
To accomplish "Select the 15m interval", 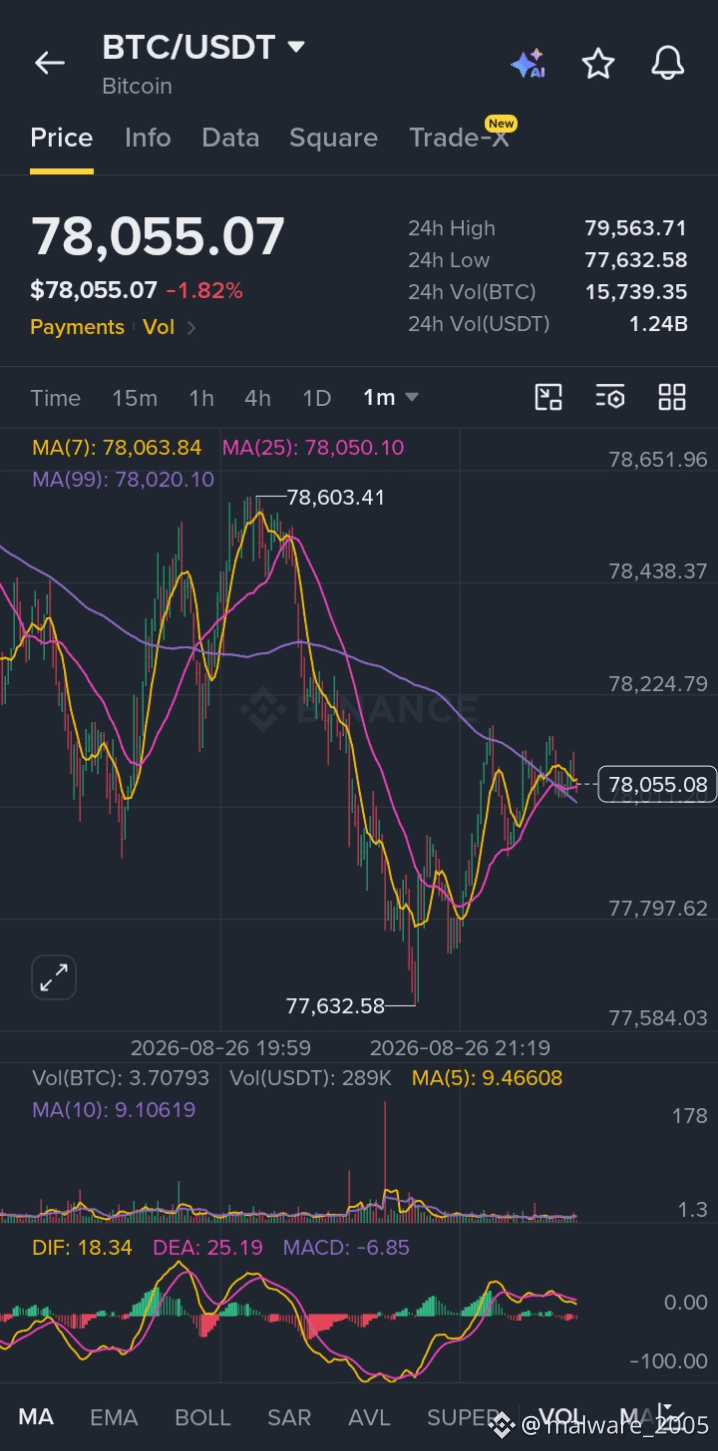I will click(134, 398).
